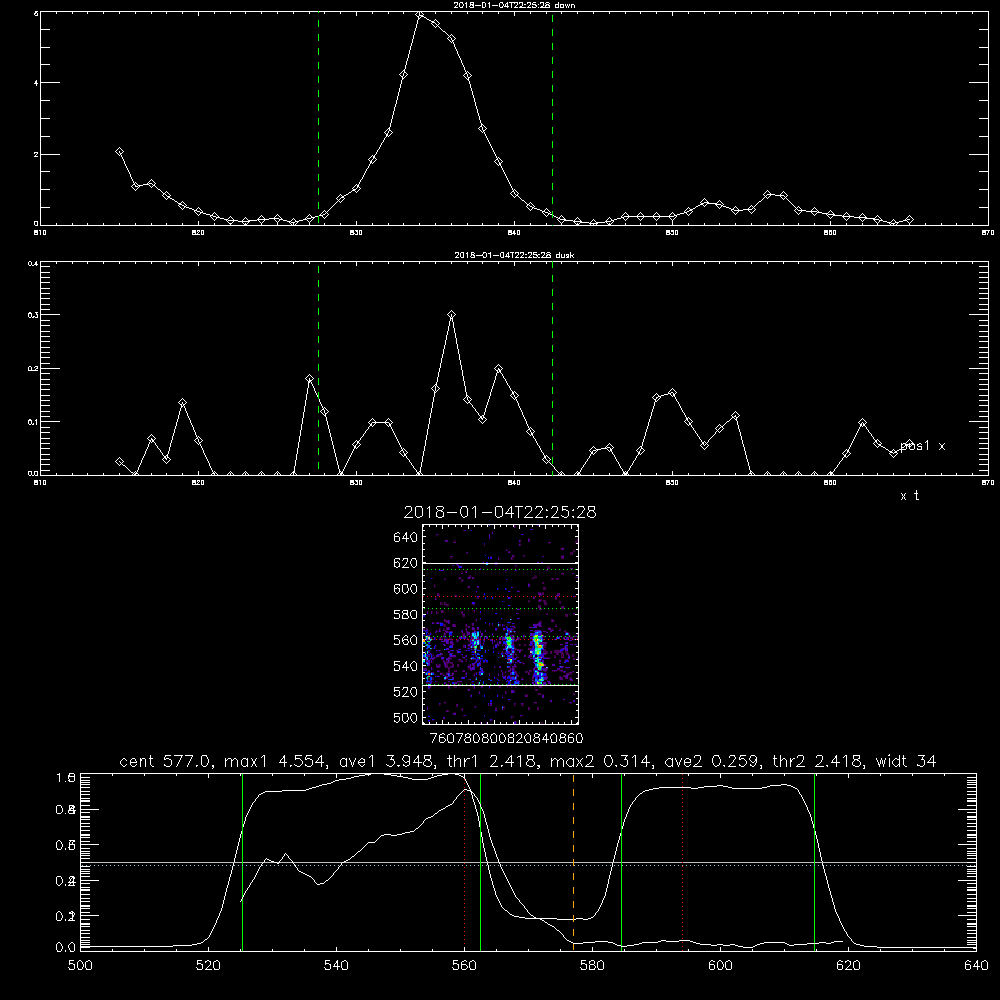Click solid green line at 615 in bottom plot

(x=814, y=862)
